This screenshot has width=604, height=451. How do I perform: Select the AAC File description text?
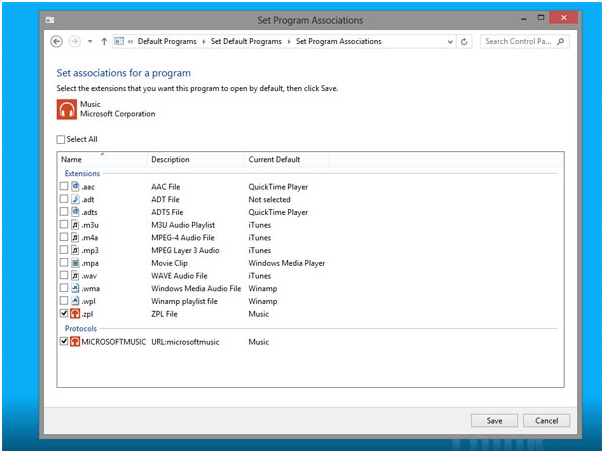point(166,187)
